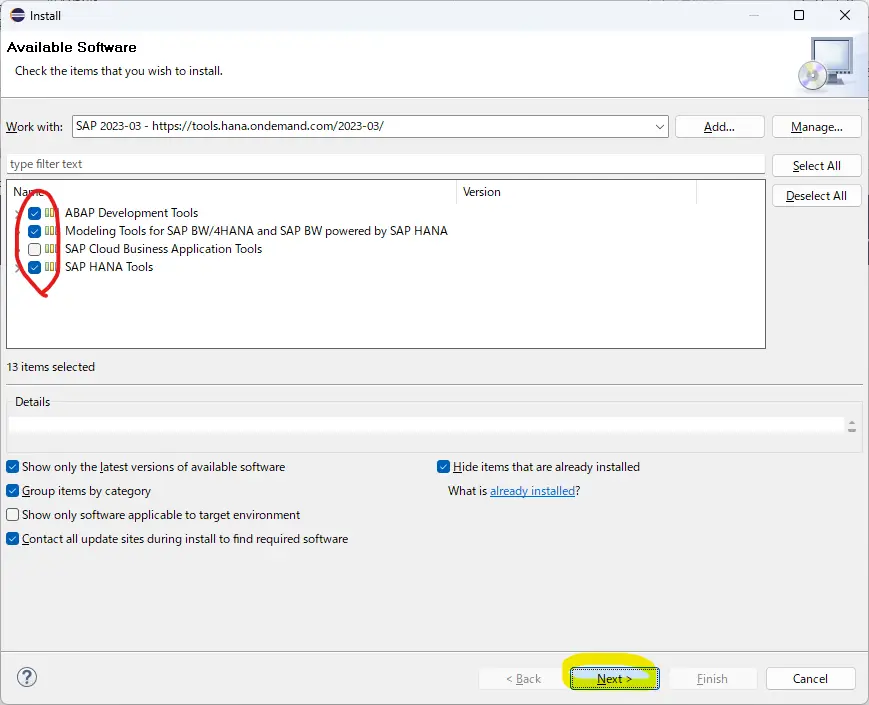Expand the SAP HANA Tools tree node
This screenshot has height=705, width=869.
[x=17, y=268]
